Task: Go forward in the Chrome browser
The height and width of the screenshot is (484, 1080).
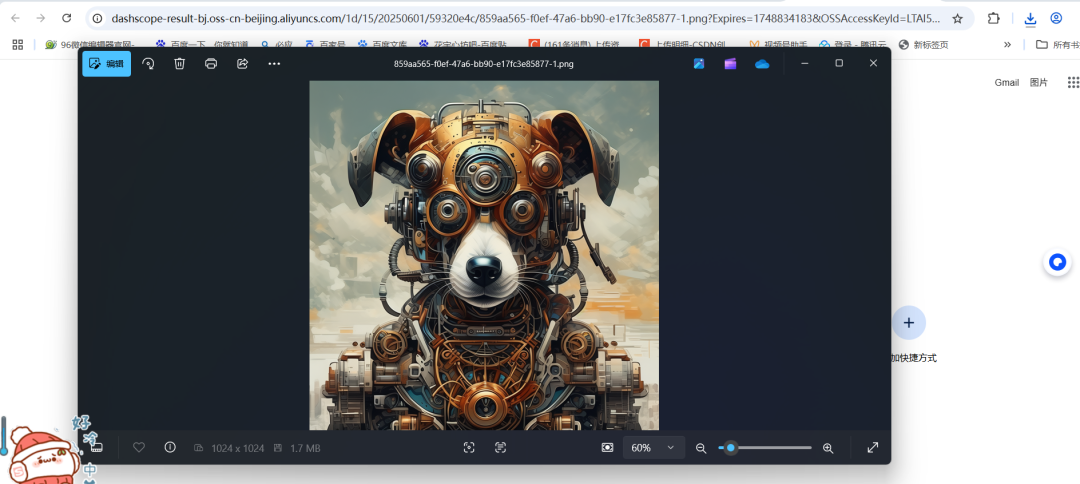Action: pos(41,19)
